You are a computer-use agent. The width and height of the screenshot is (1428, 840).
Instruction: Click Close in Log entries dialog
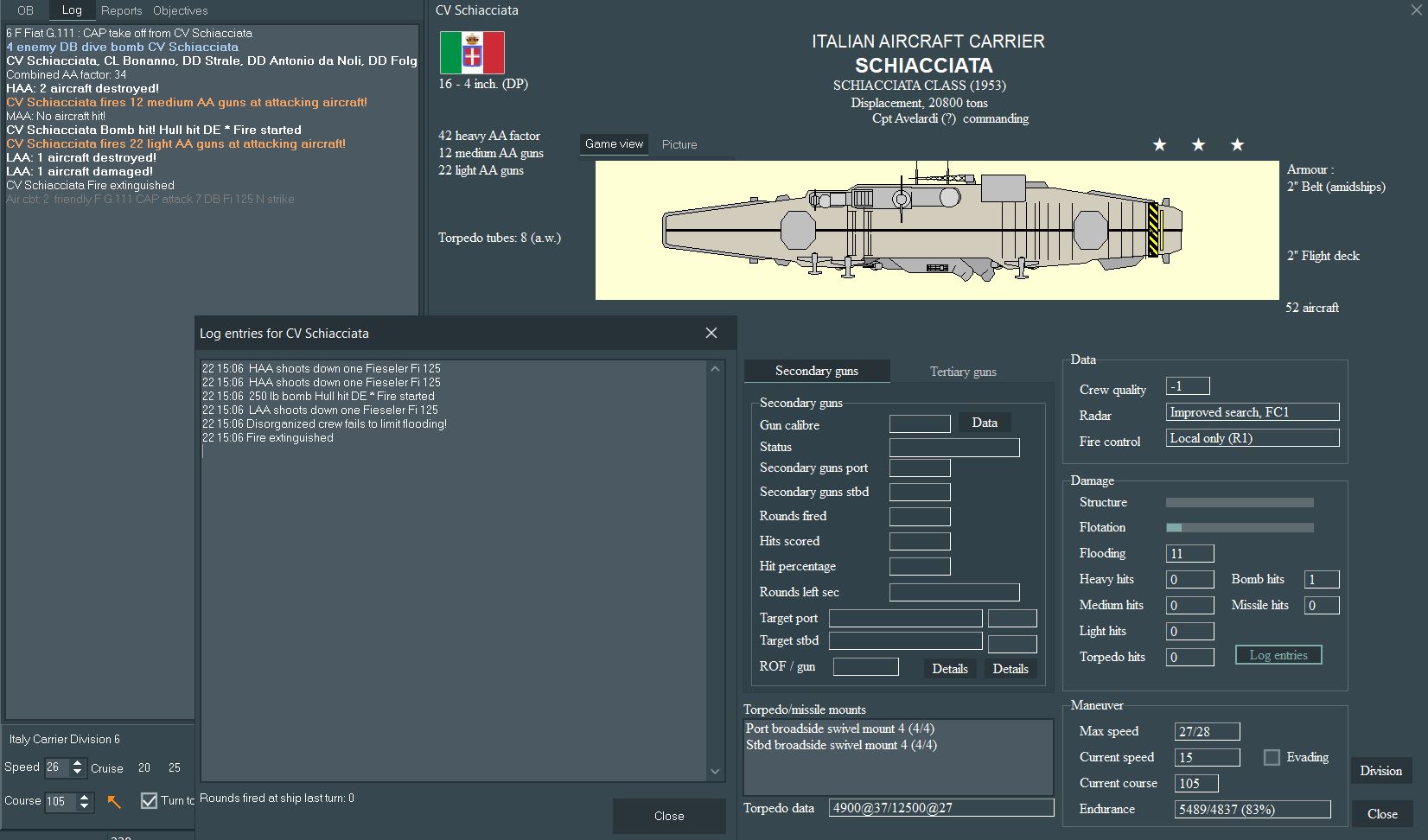pos(669,816)
